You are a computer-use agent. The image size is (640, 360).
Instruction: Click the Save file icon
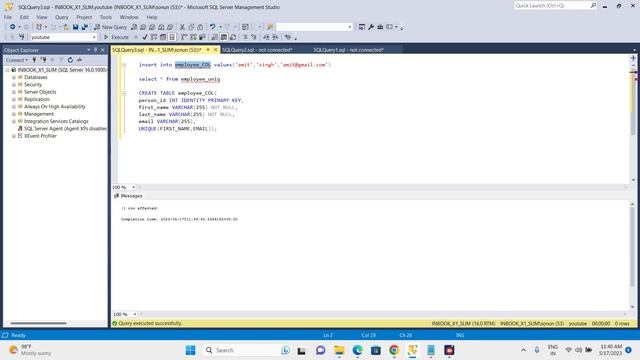click(76, 27)
